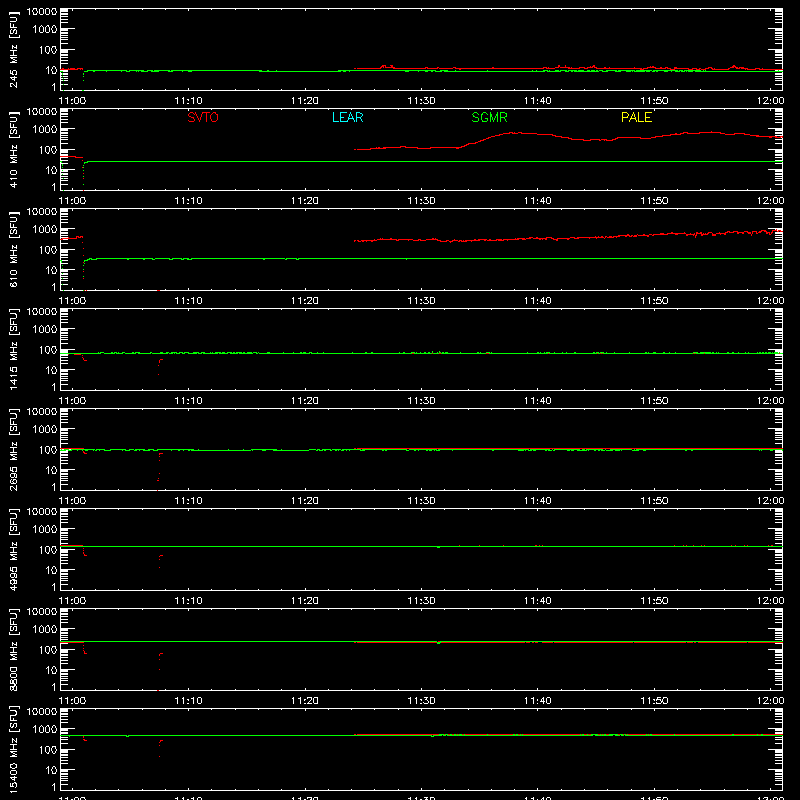Select the 610 MHz [SFU] axis title
Image resolution: width=800 pixels, height=800 pixels.
point(14,249)
